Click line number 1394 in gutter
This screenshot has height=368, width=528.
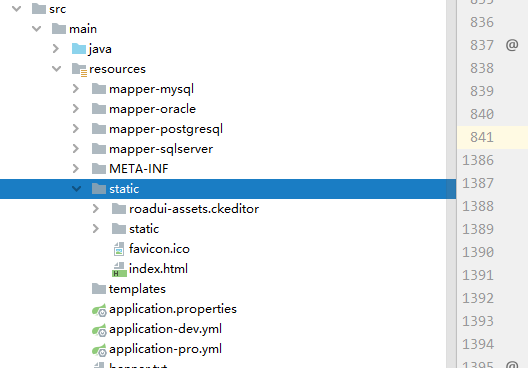point(478,344)
